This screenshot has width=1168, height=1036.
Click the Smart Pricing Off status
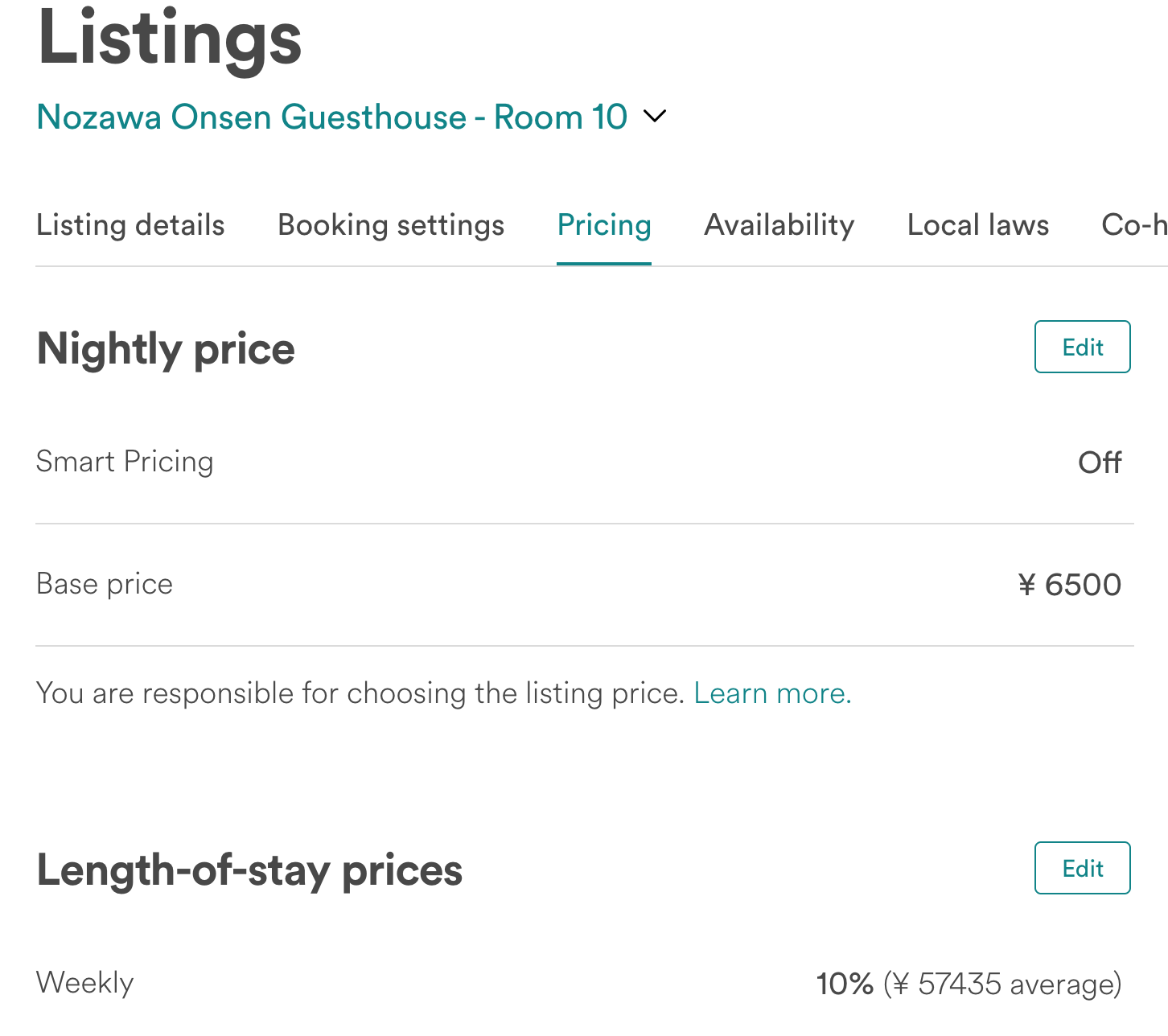pos(1099,462)
